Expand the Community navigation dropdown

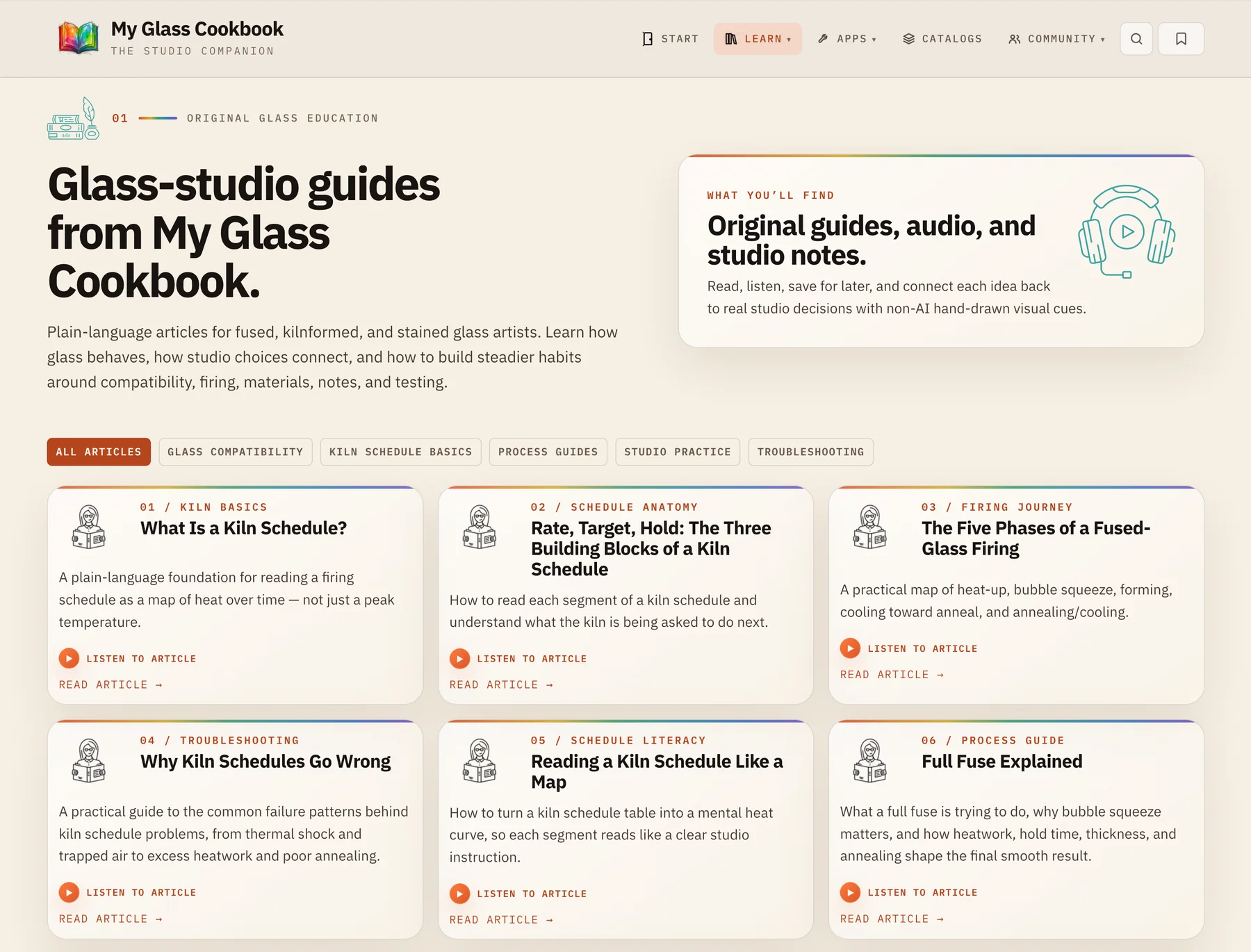point(1056,39)
